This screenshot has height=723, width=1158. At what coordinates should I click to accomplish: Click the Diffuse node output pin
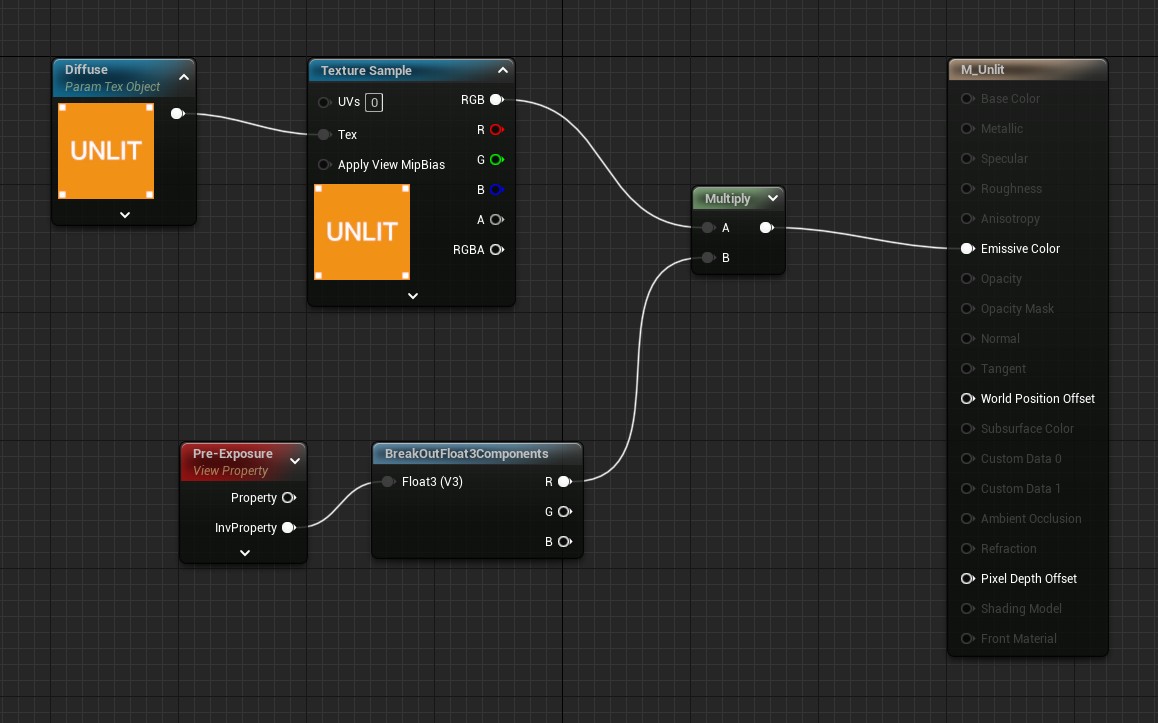pos(177,114)
